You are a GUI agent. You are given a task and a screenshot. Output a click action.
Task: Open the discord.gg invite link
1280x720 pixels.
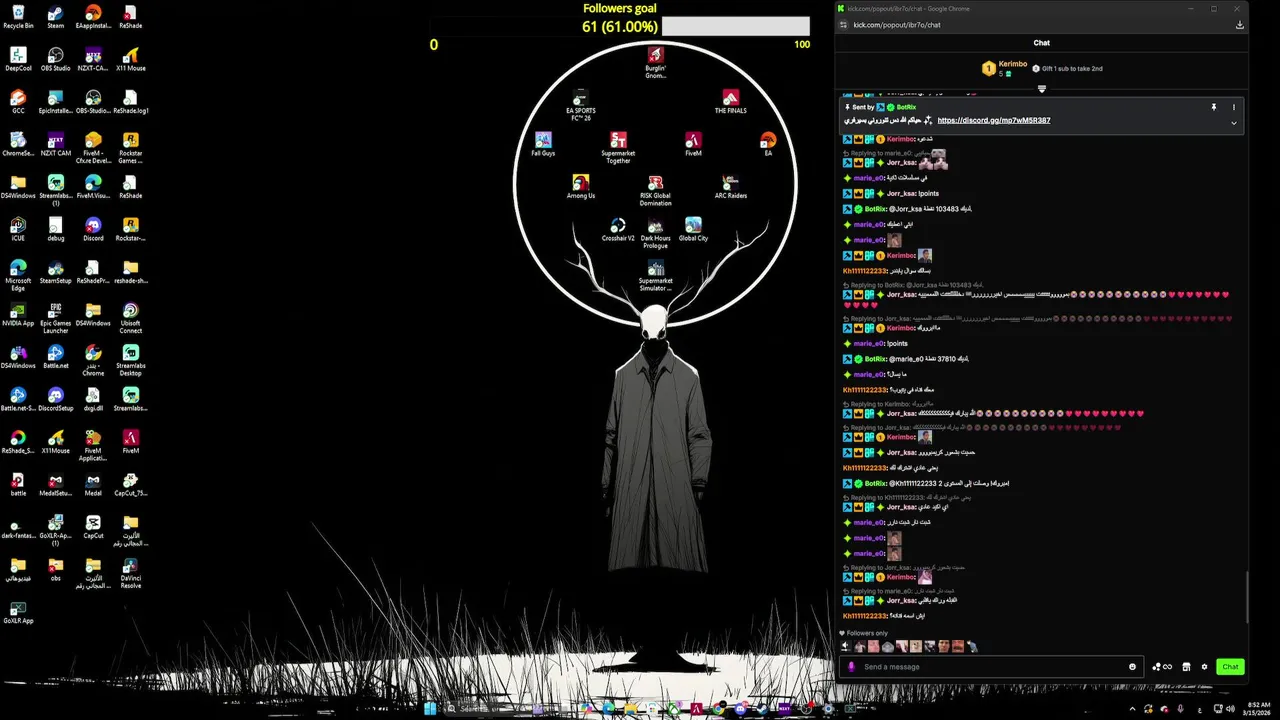993,120
